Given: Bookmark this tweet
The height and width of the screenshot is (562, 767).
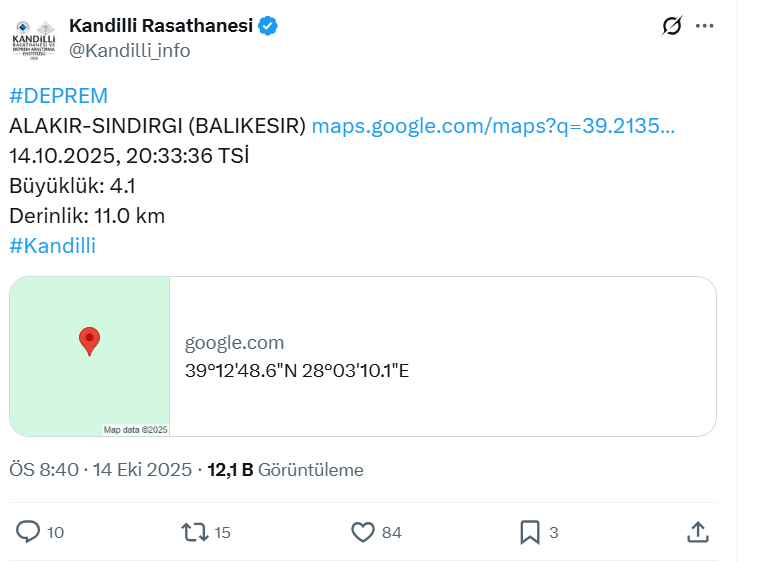Looking at the screenshot, I should coord(530,532).
